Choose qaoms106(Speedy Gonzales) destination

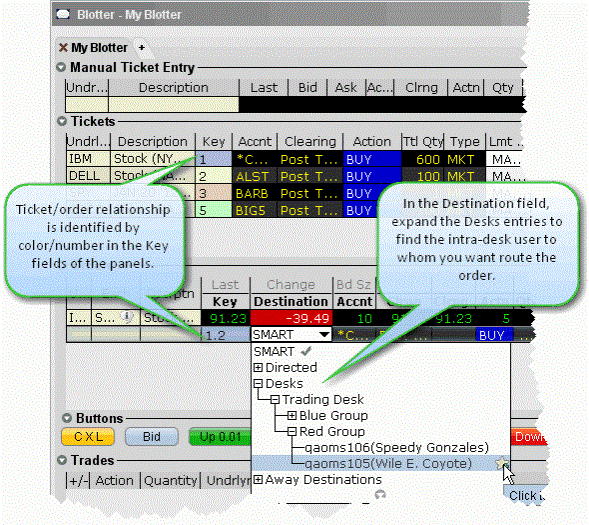click(x=396, y=448)
